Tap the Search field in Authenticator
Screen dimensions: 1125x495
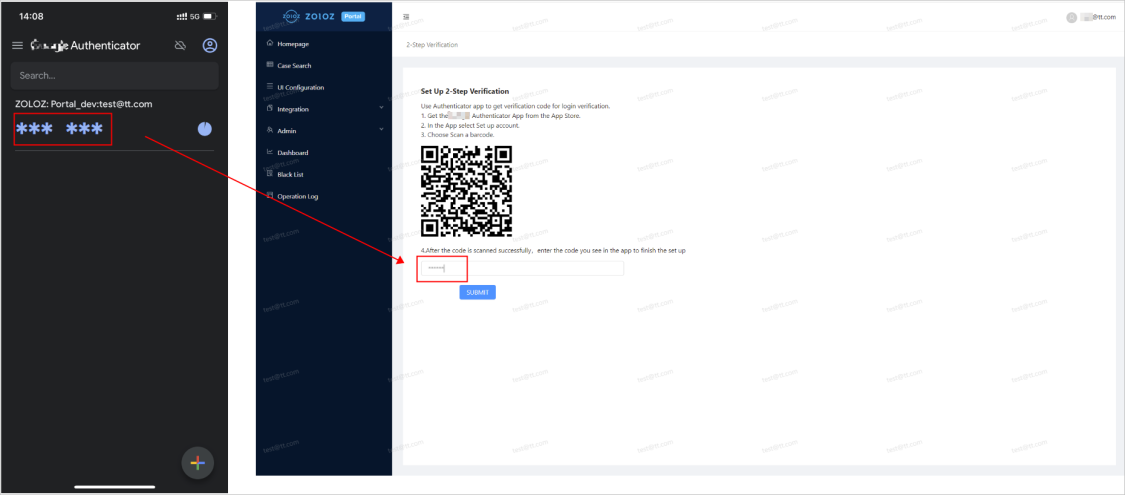(x=115, y=75)
